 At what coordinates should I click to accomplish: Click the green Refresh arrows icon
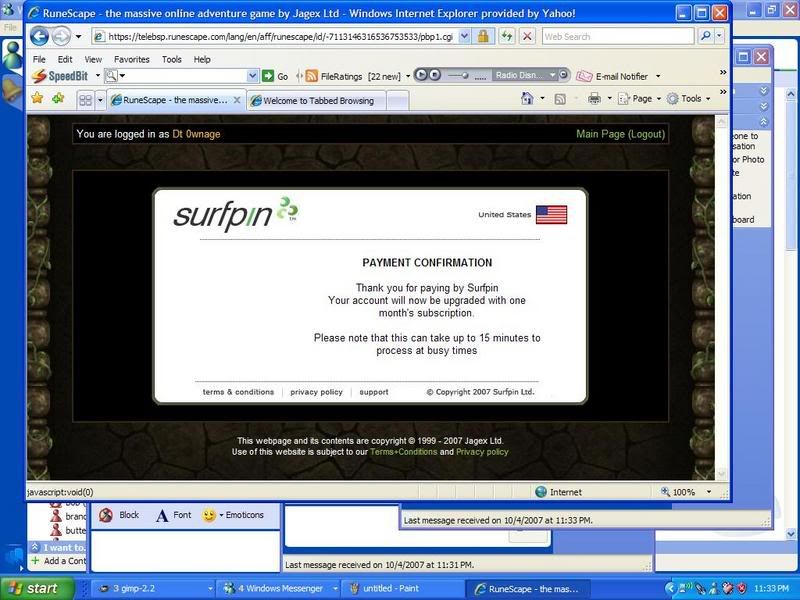click(x=507, y=36)
